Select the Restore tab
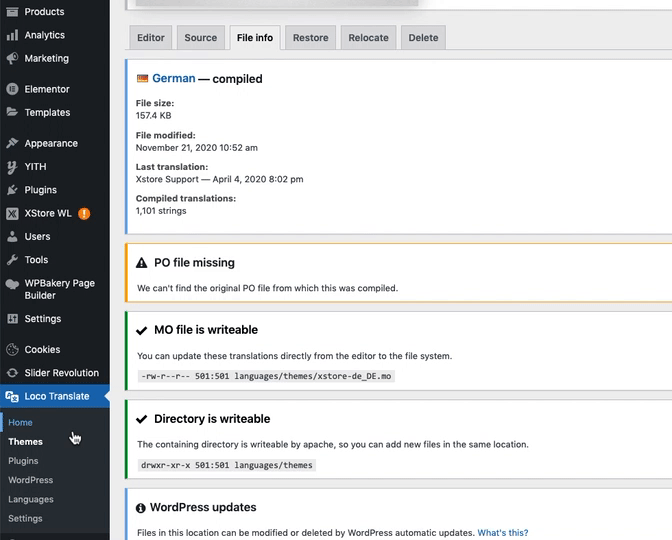This screenshot has width=672, height=540. pos(310,38)
